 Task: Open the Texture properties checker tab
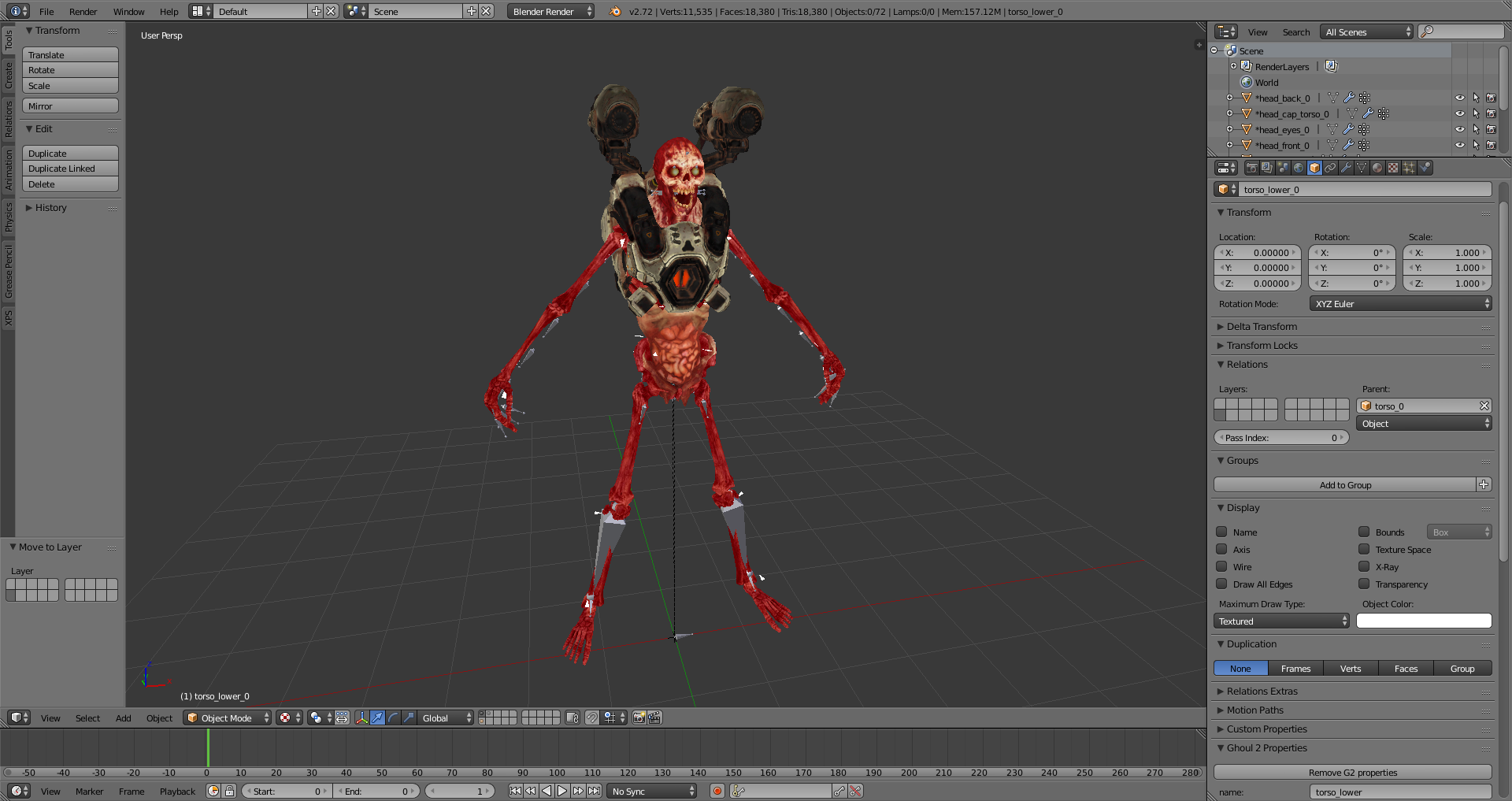1393,168
